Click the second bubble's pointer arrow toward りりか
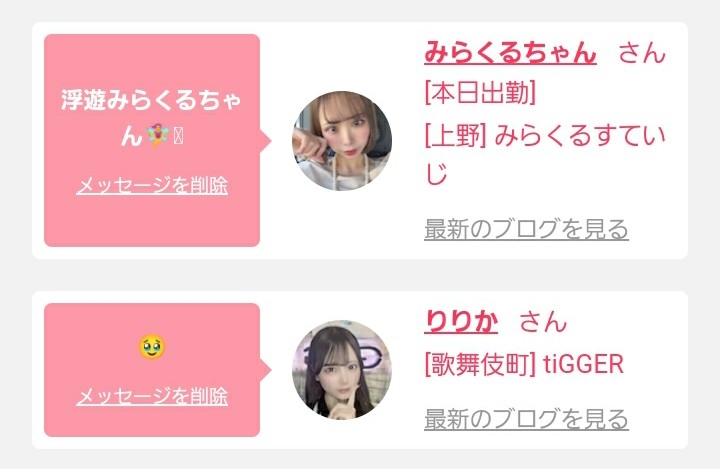This screenshot has width=720, height=469. point(266,370)
